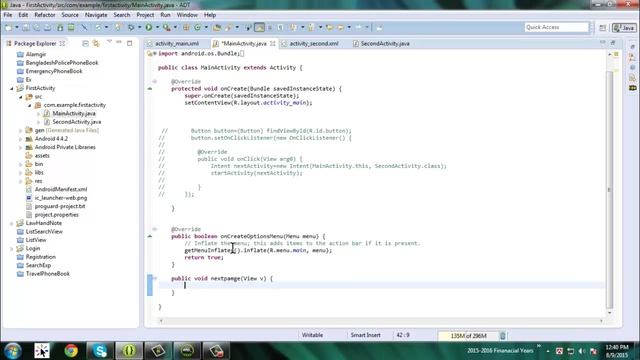This screenshot has width=640, height=360.
Task: Maximize the Package Explorer panel
Action: coord(129,43)
